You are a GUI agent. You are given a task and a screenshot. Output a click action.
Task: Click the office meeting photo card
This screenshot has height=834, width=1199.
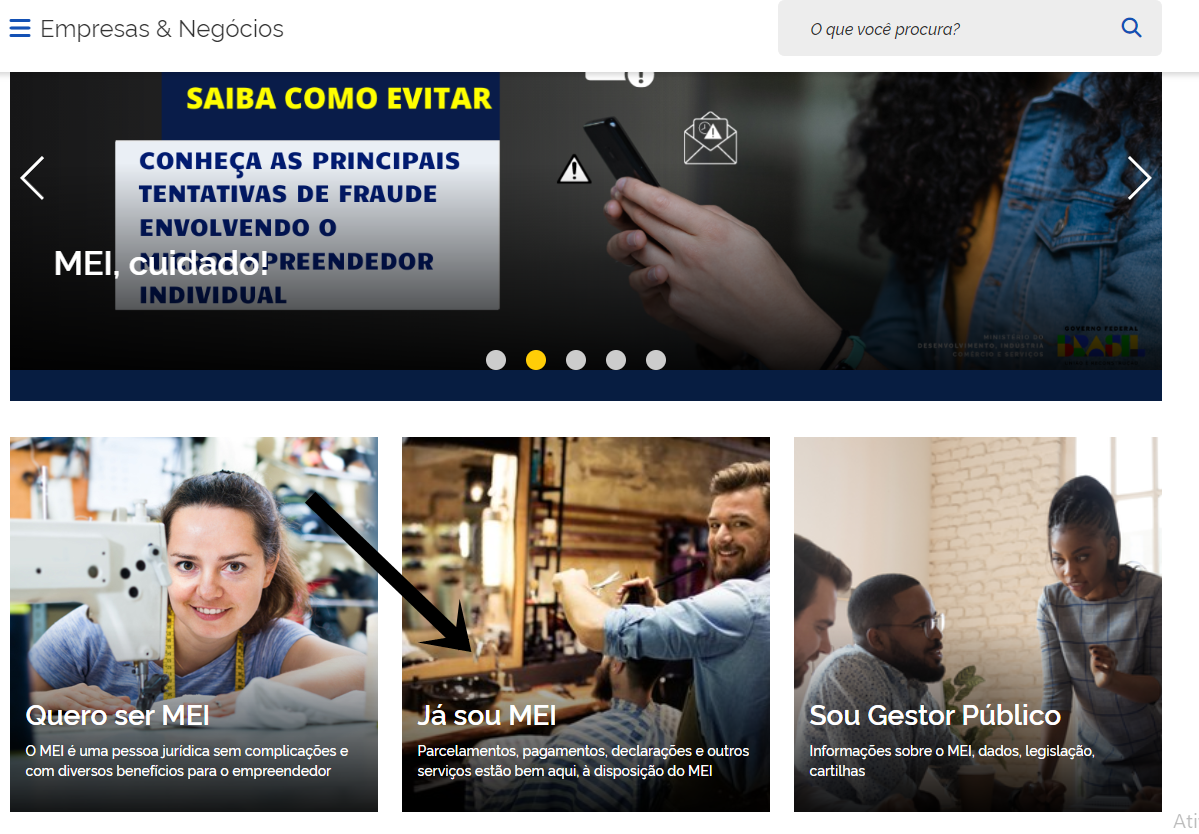977,624
